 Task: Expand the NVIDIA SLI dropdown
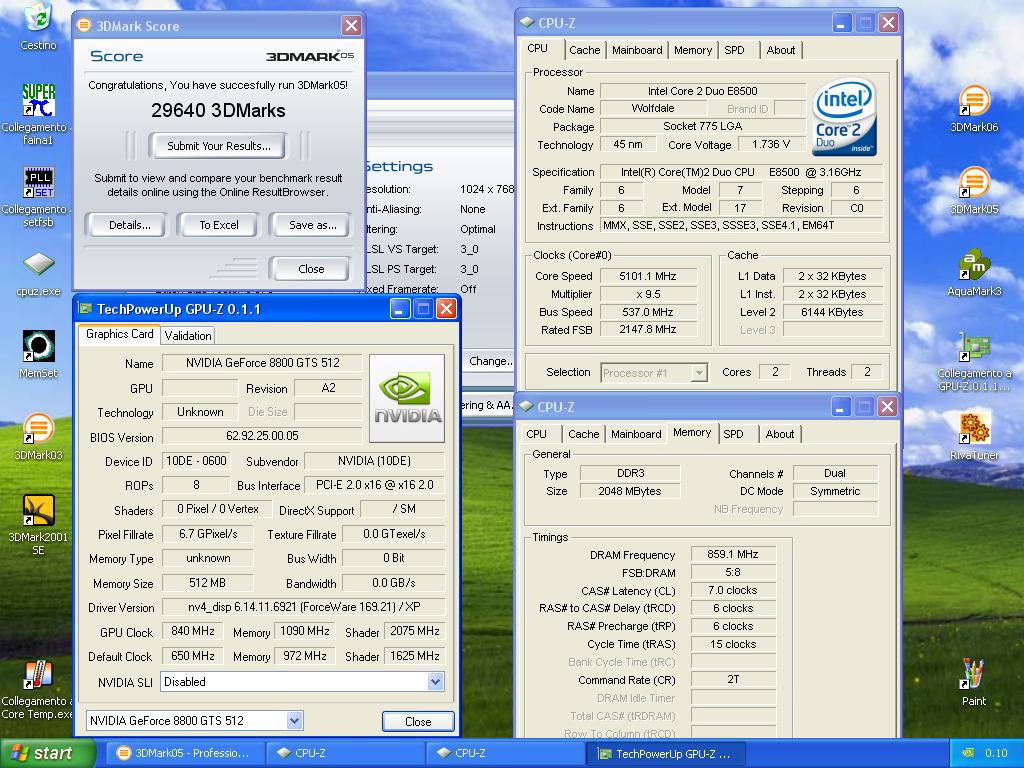point(436,682)
